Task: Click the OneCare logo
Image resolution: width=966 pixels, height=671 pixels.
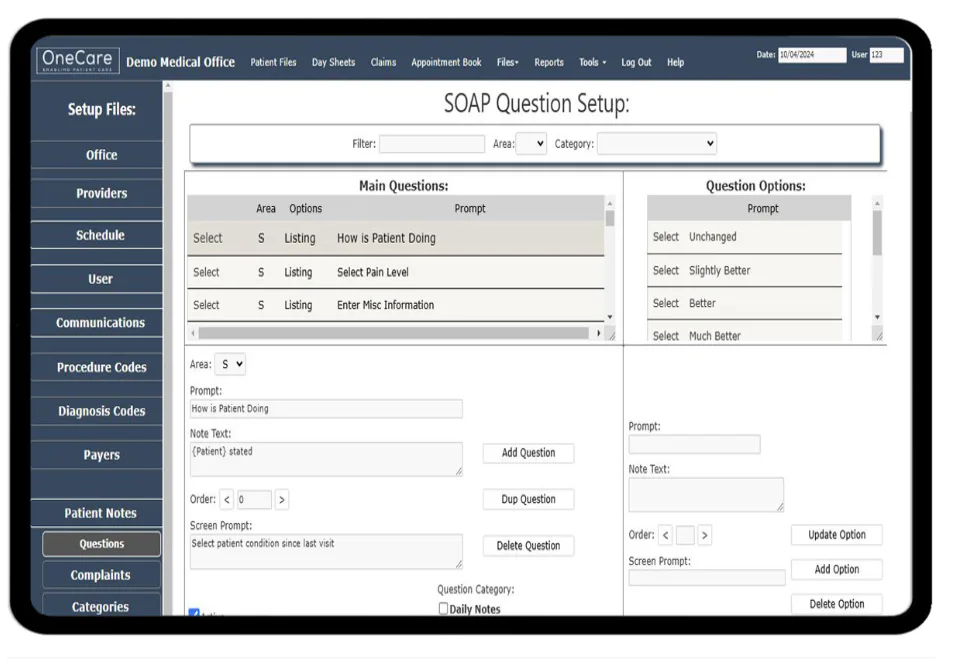Action: [78, 60]
